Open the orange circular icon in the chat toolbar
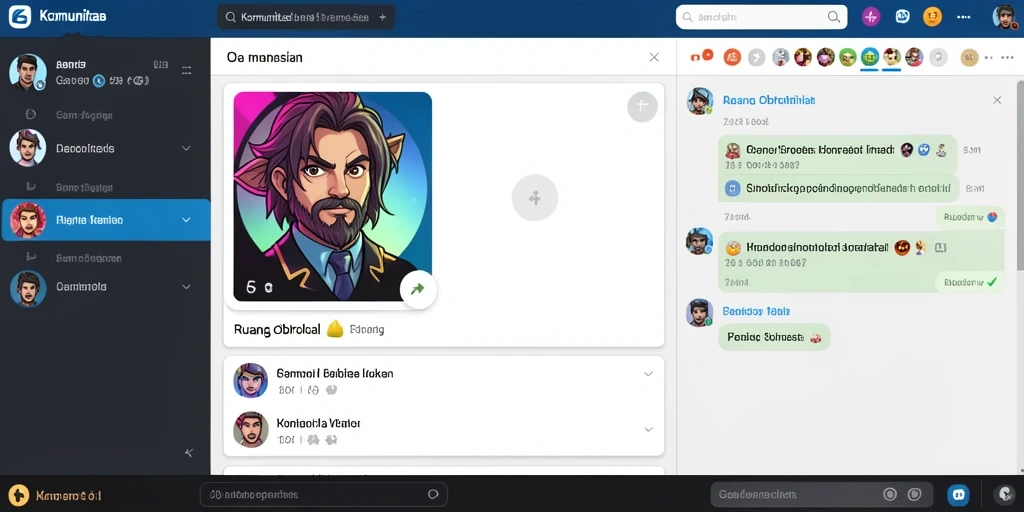 pyautogui.click(x=732, y=57)
